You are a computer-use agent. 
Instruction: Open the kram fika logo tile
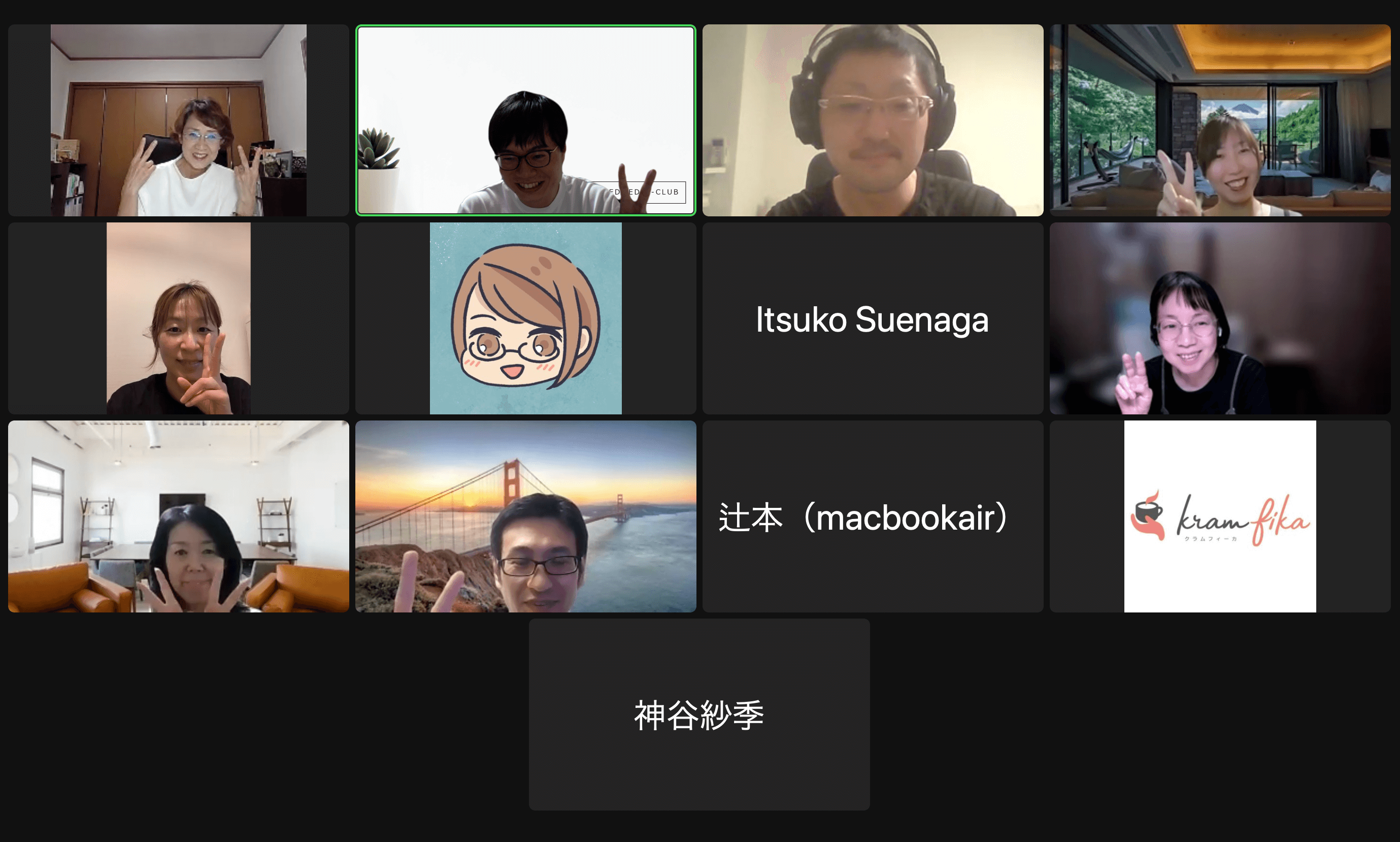click(x=1220, y=516)
